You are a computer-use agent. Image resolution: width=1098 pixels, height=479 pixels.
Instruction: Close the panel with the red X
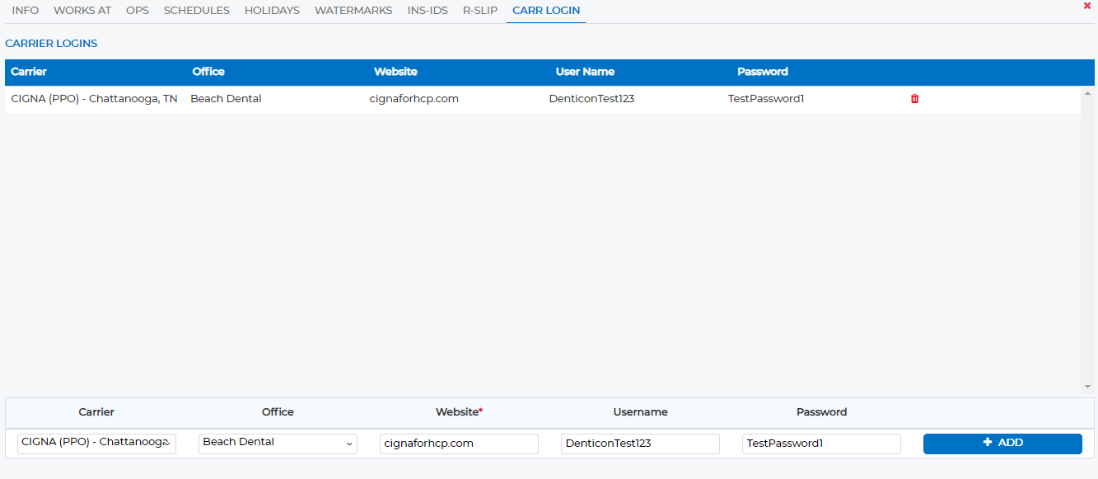(x=1087, y=5)
